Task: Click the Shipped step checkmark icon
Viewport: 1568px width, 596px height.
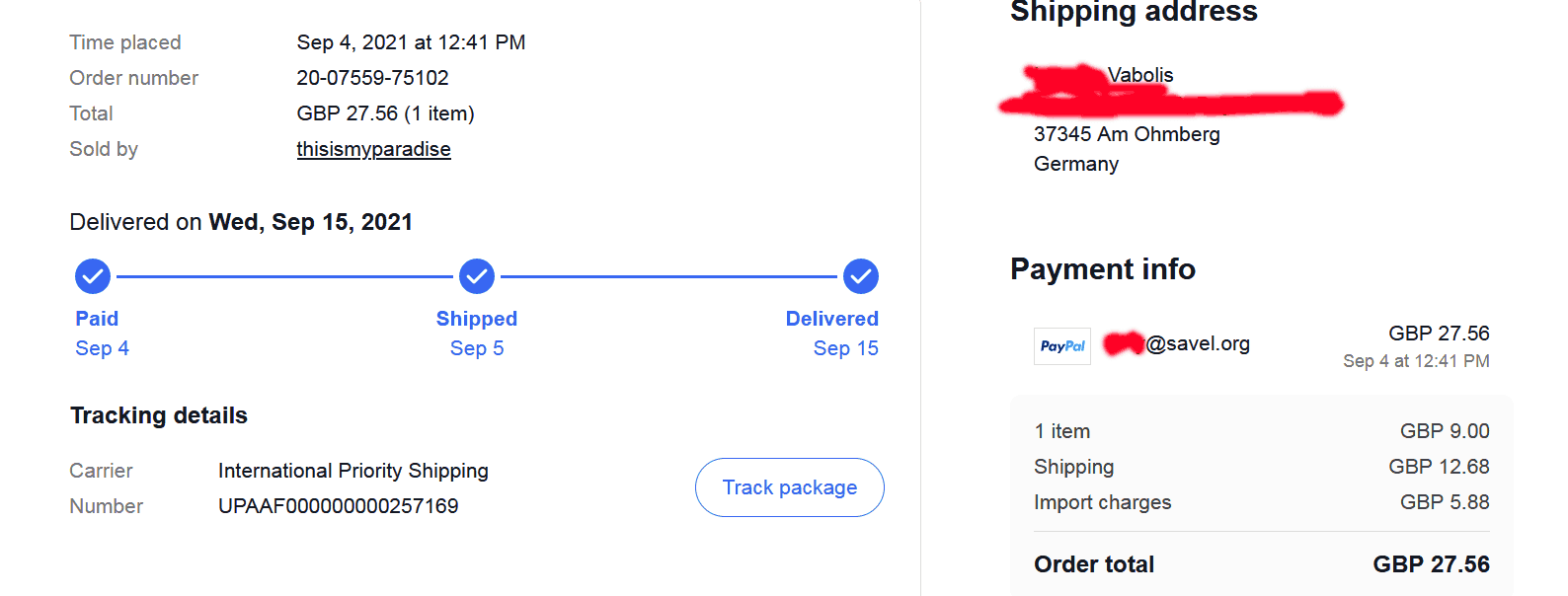Action: (x=477, y=277)
